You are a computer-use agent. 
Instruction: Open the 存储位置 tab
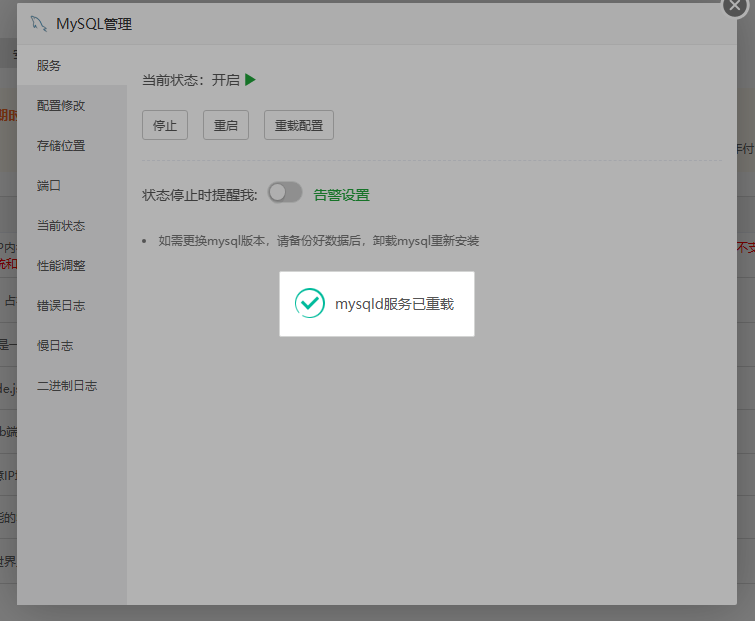[72, 145]
